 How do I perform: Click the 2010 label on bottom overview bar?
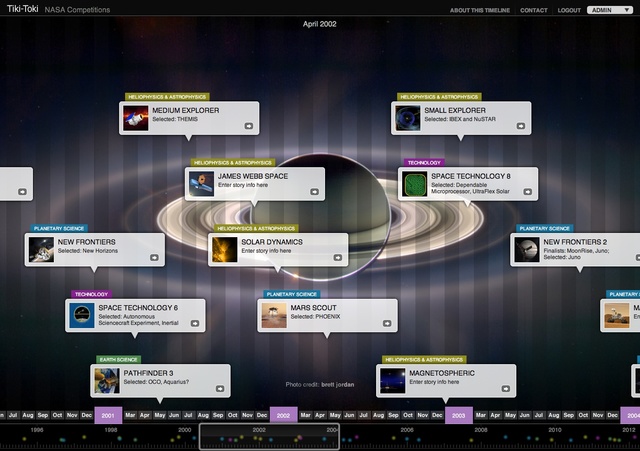click(x=555, y=430)
